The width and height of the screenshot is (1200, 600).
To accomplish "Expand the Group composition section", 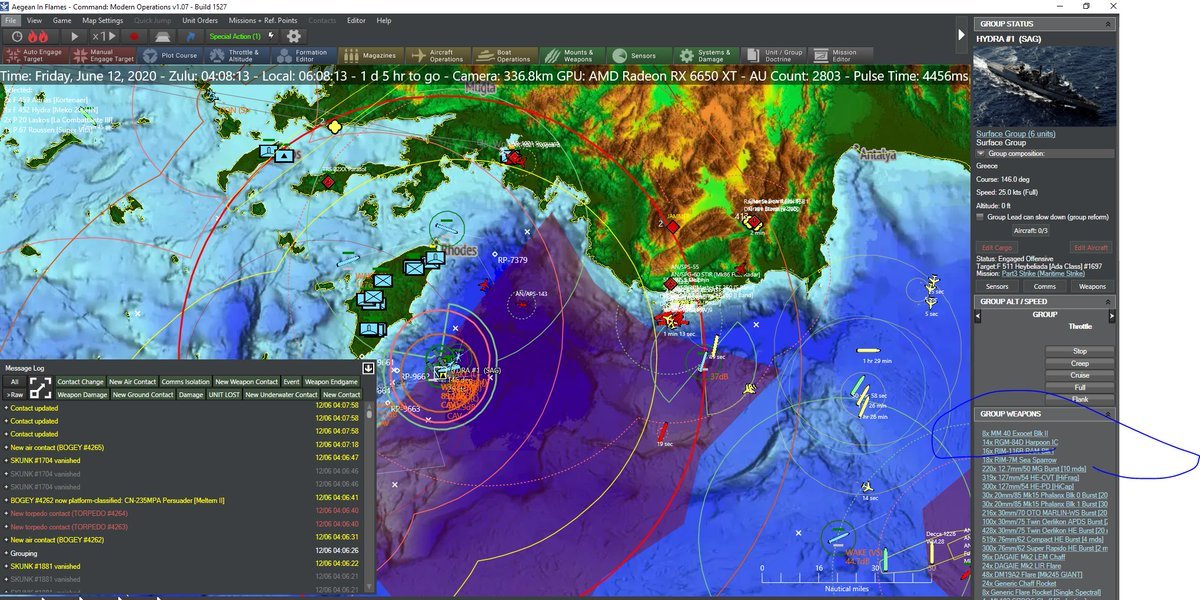I will 980,153.
